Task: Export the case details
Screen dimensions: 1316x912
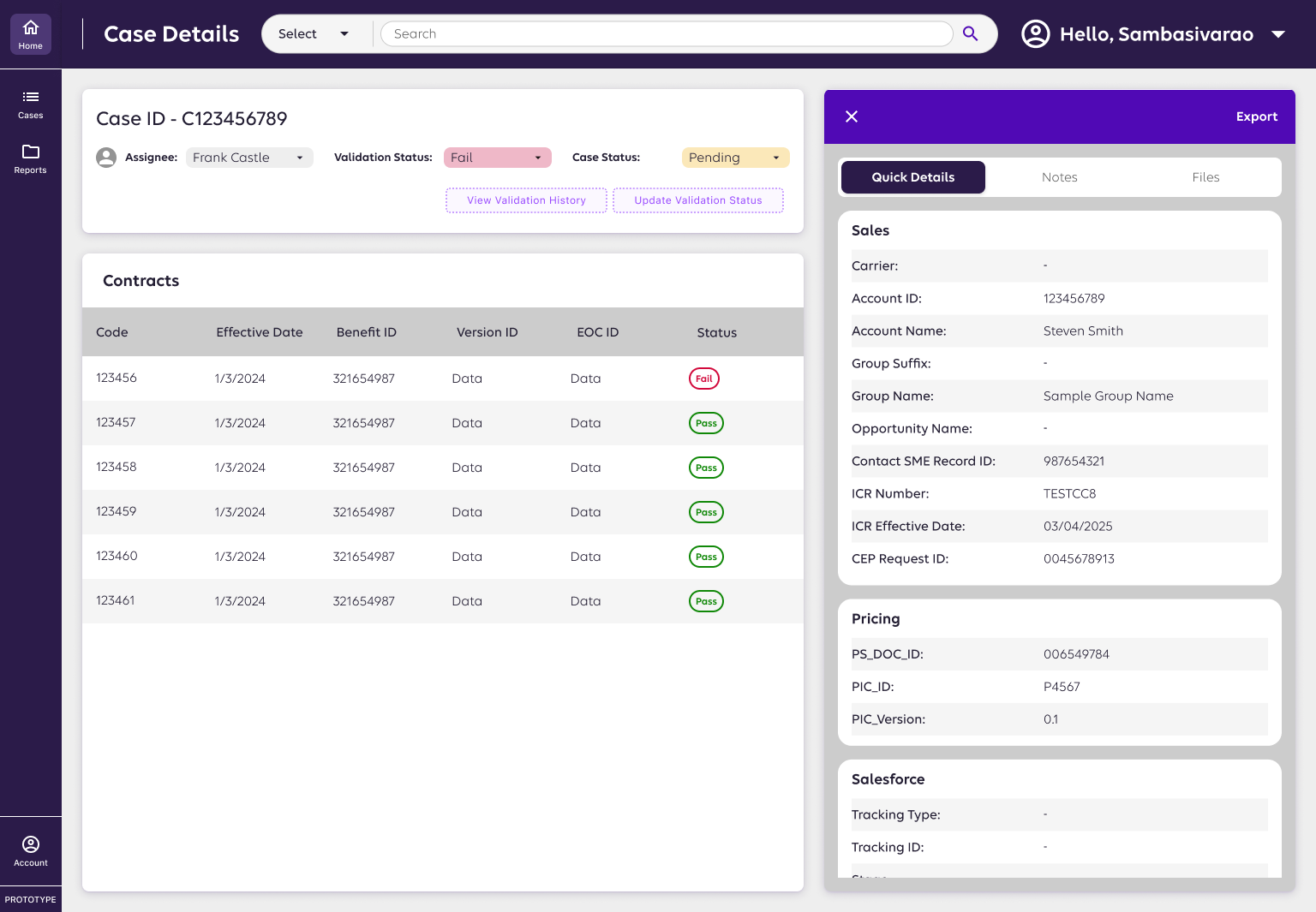Action: pos(1256,116)
